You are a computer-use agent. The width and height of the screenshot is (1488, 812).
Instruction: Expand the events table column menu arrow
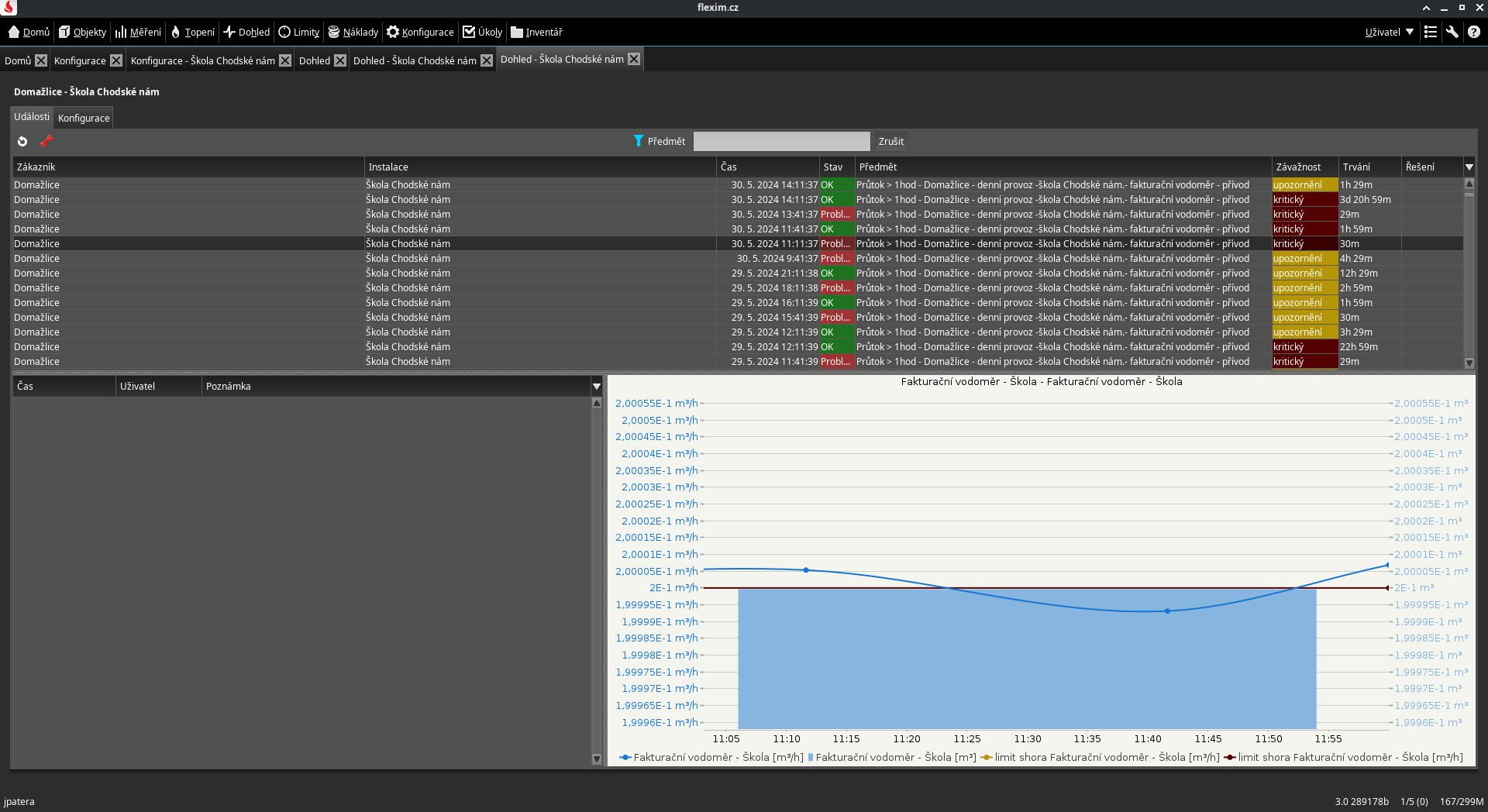1469,167
